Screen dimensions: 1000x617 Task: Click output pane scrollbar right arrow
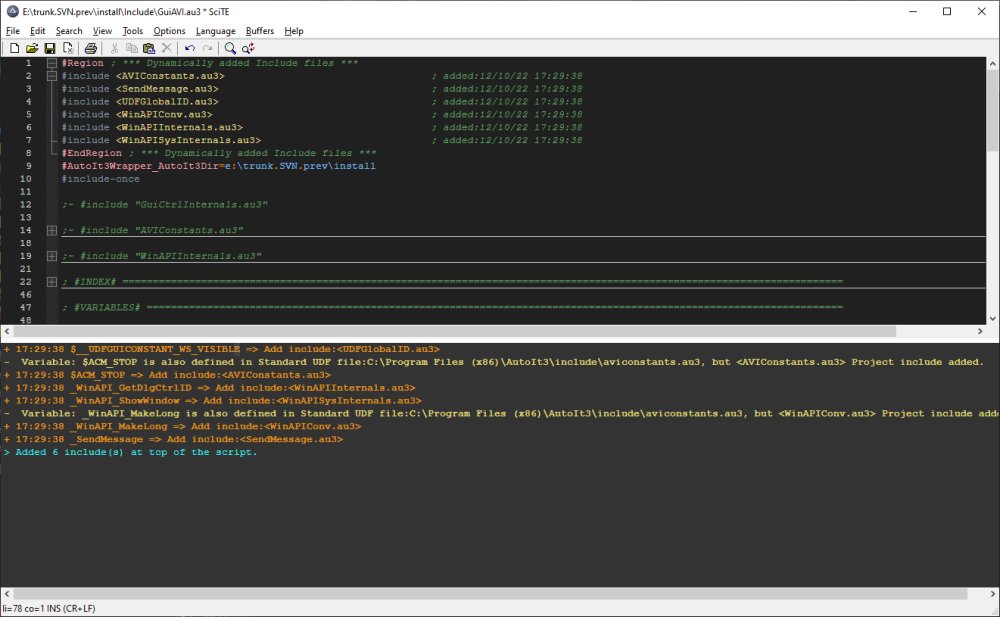point(992,593)
